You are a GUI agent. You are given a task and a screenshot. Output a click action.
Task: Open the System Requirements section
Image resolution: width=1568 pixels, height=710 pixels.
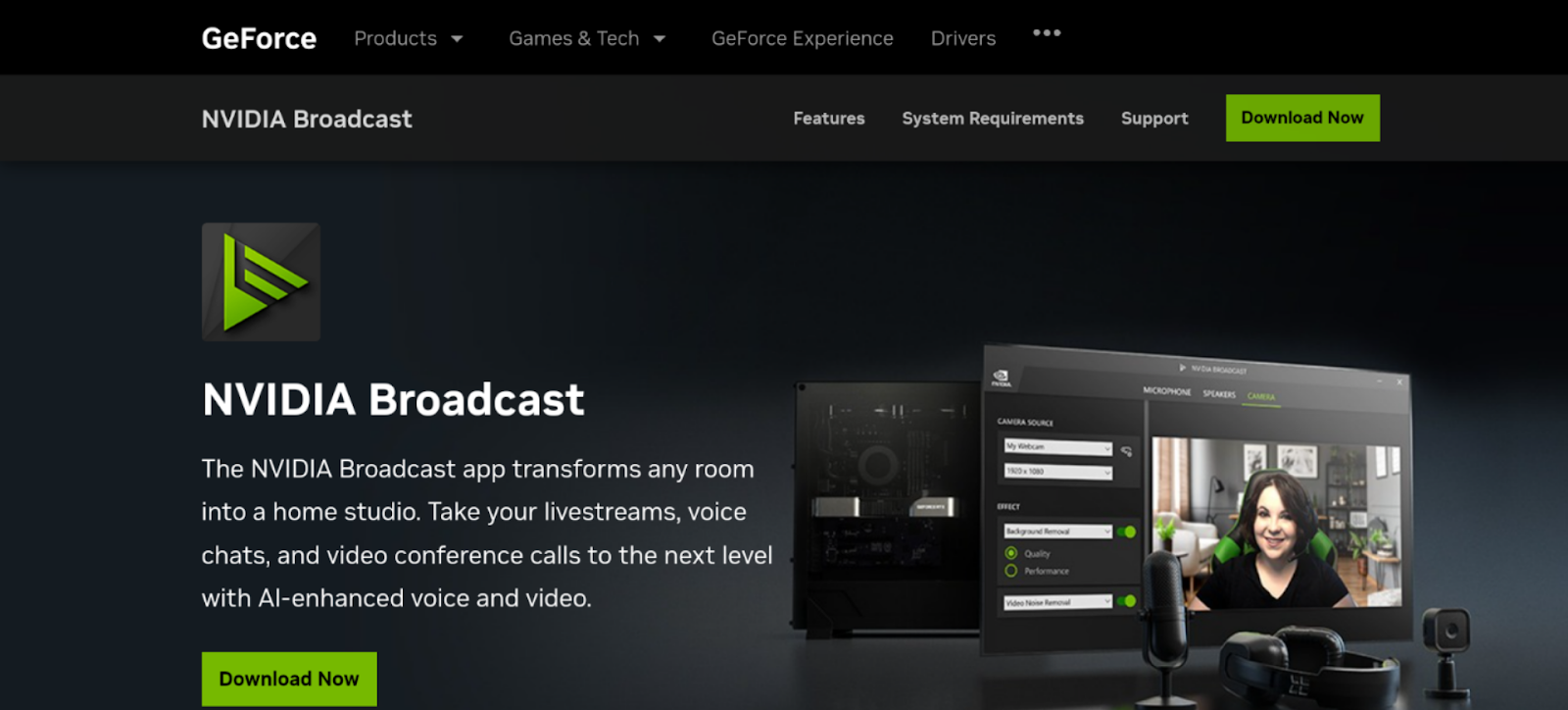[993, 118]
